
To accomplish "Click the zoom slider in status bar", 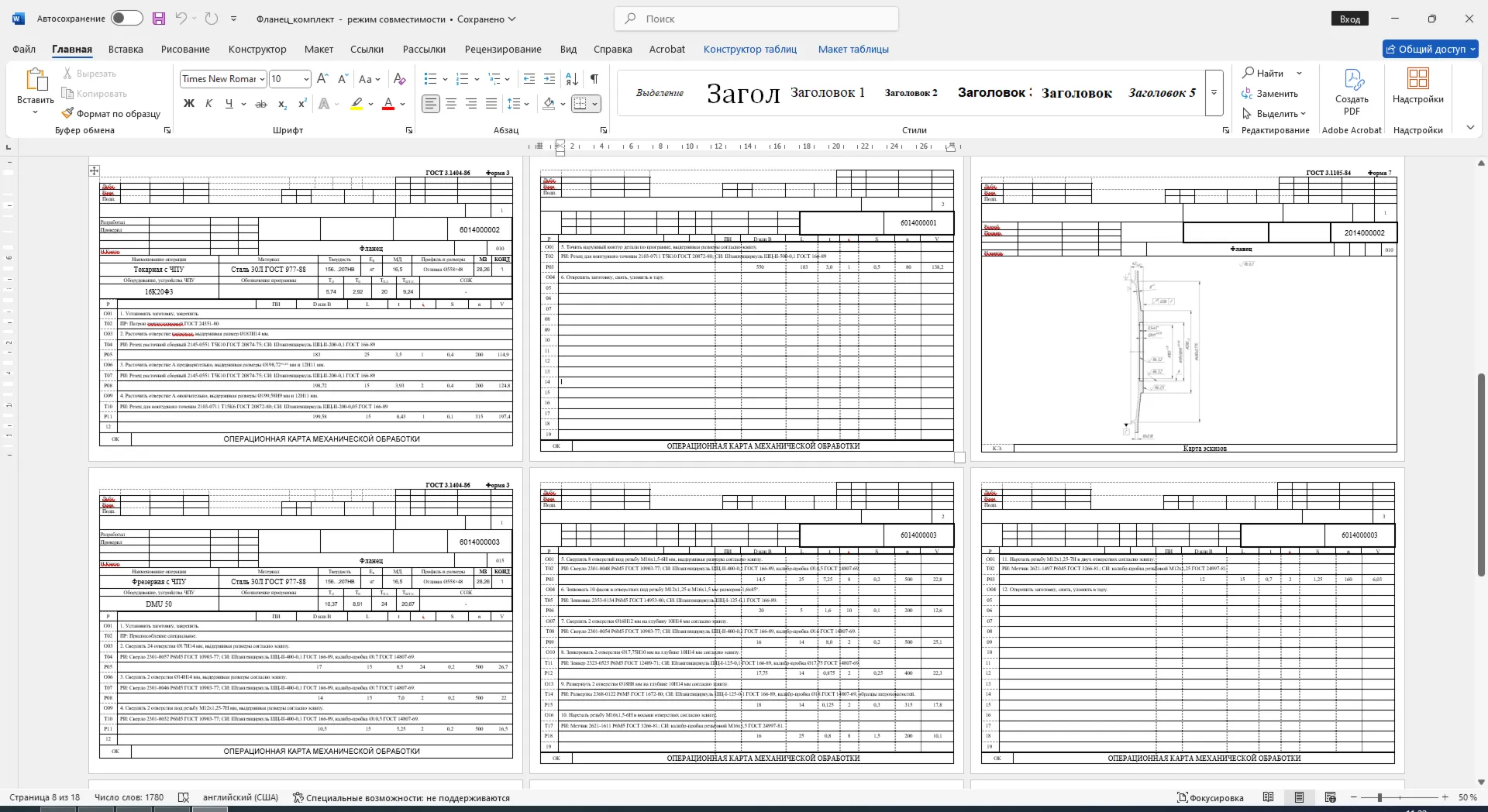I will (x=1379, y=797).
